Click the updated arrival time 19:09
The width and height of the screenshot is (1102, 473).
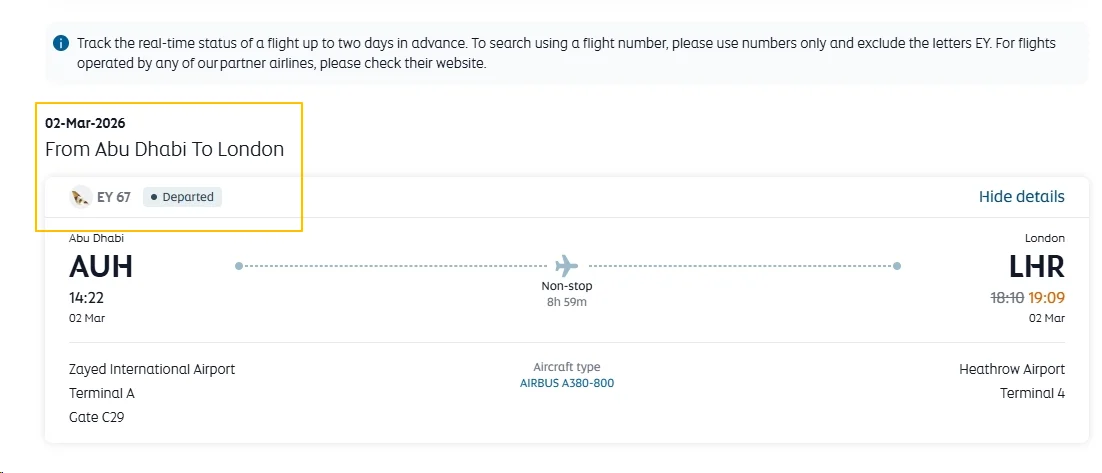1046,298
